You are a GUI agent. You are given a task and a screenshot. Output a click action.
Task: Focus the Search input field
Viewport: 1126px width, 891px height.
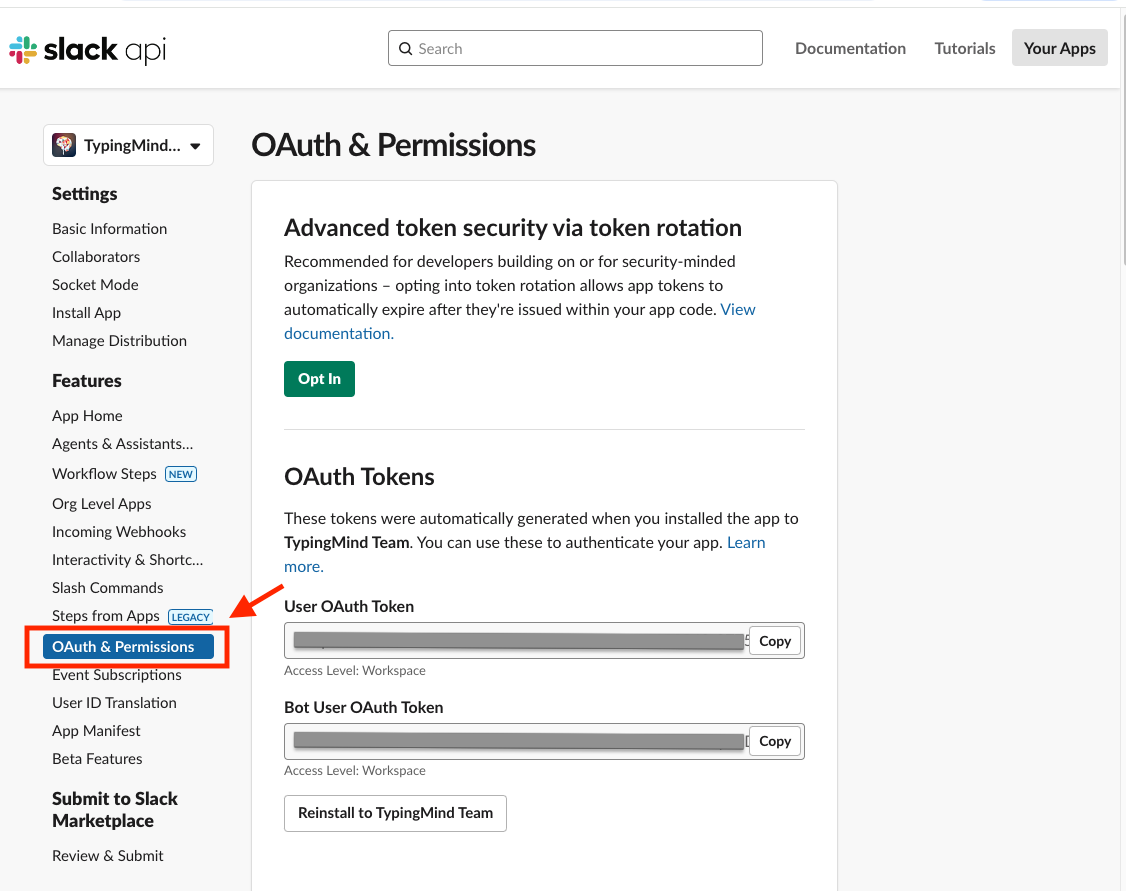(575, 48)
